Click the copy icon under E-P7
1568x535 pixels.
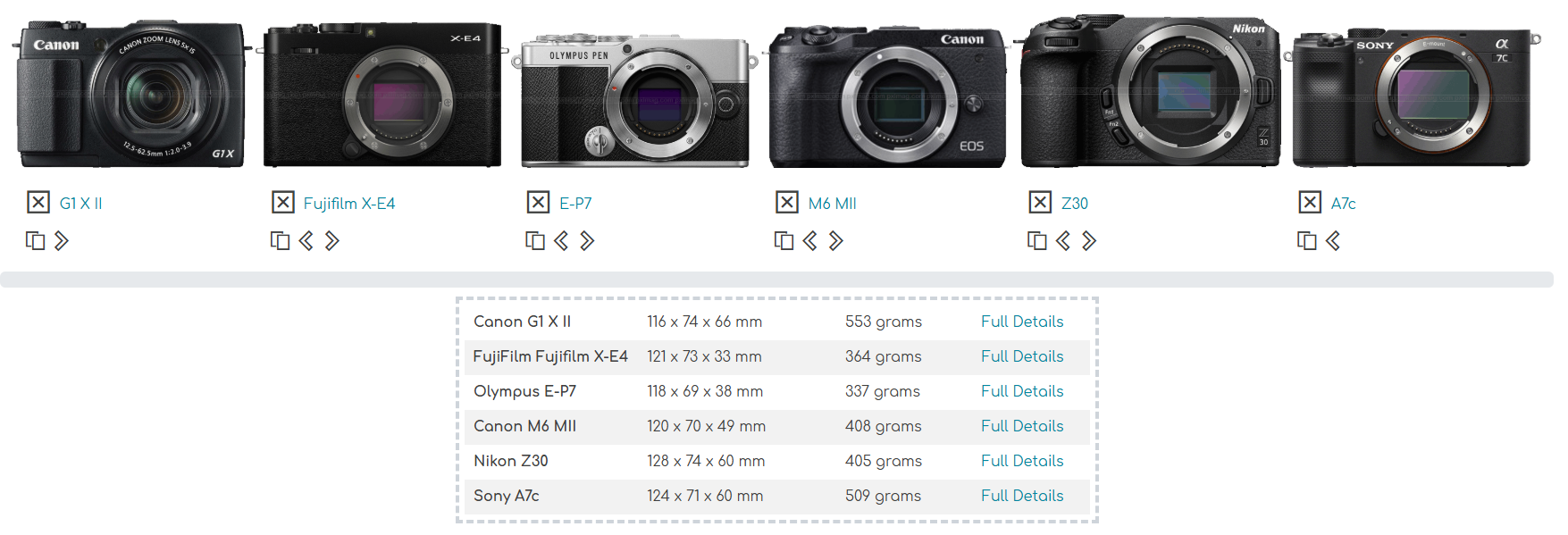click(535, 241)
